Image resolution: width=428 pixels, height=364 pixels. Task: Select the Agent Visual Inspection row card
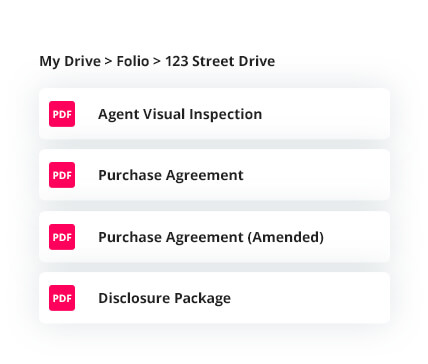coord(214,114)
